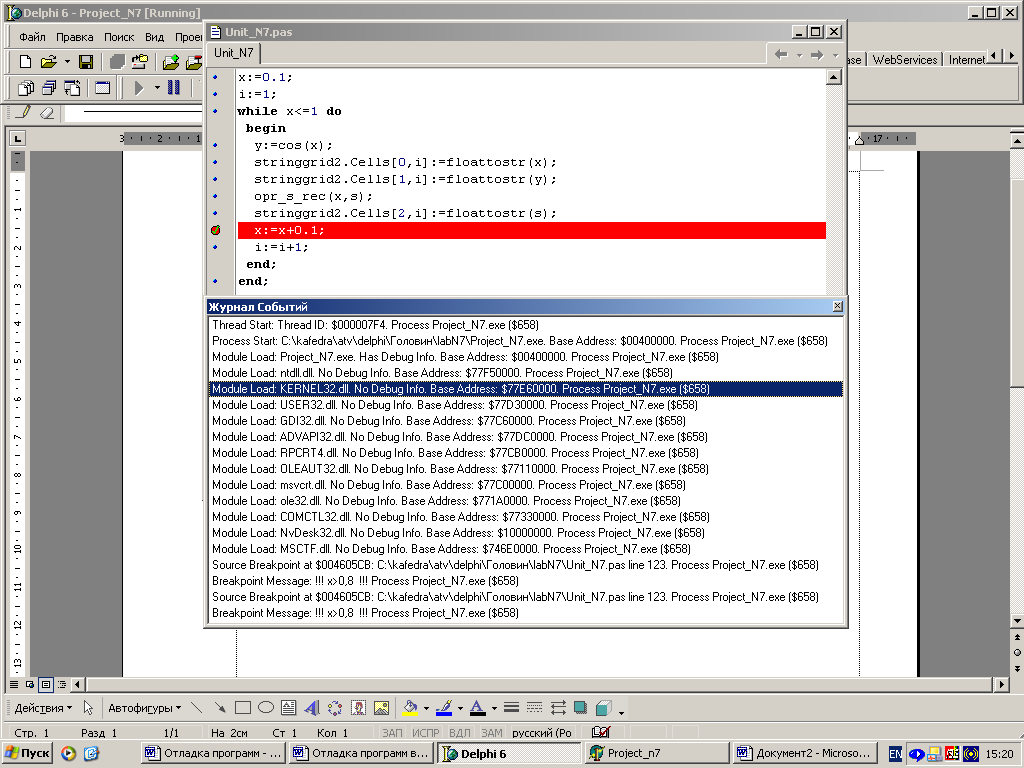Click the Open file folder icon
The width and height of the screenshot is (1024, 768).
click(x=48, y=62)
